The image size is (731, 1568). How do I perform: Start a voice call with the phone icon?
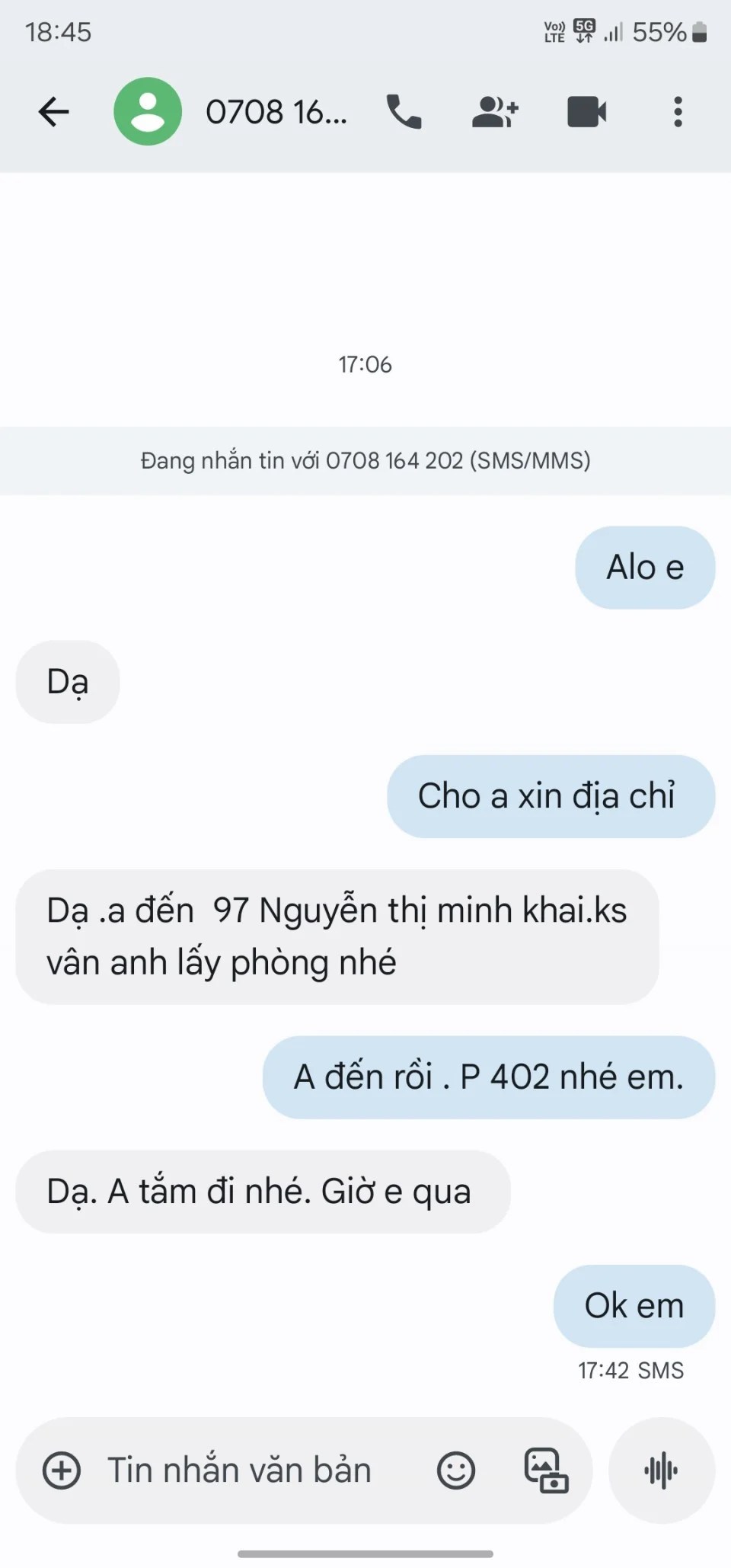point(404,112)
